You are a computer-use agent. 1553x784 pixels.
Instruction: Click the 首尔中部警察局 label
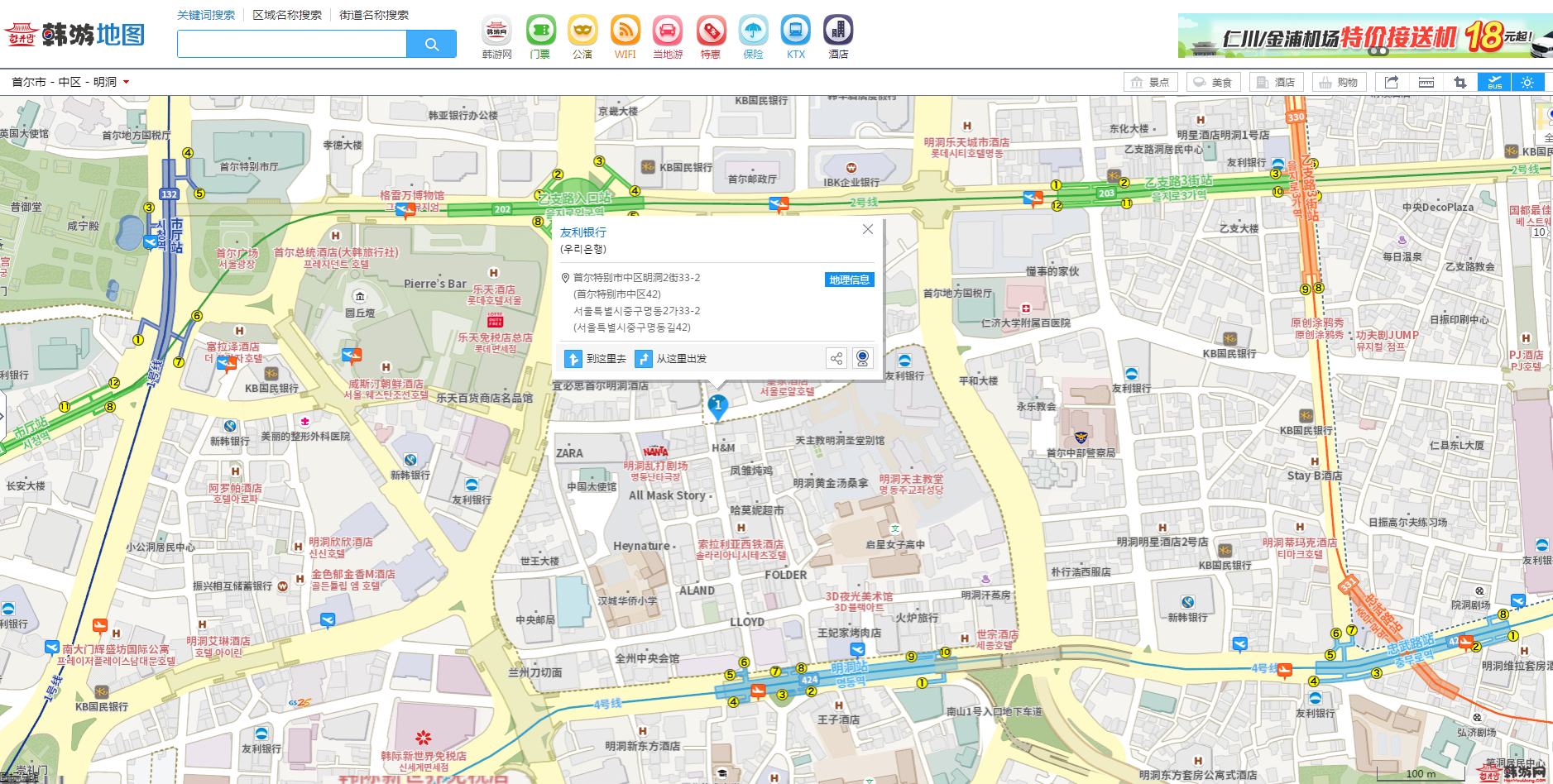click(1081, 453)
